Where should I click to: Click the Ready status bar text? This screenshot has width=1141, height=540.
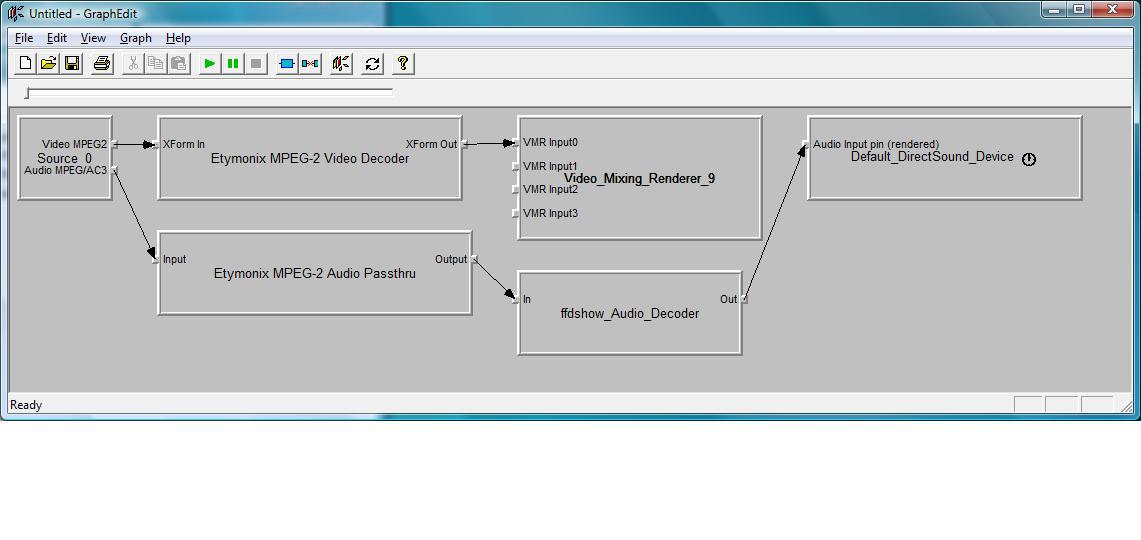tap(26, 405)
